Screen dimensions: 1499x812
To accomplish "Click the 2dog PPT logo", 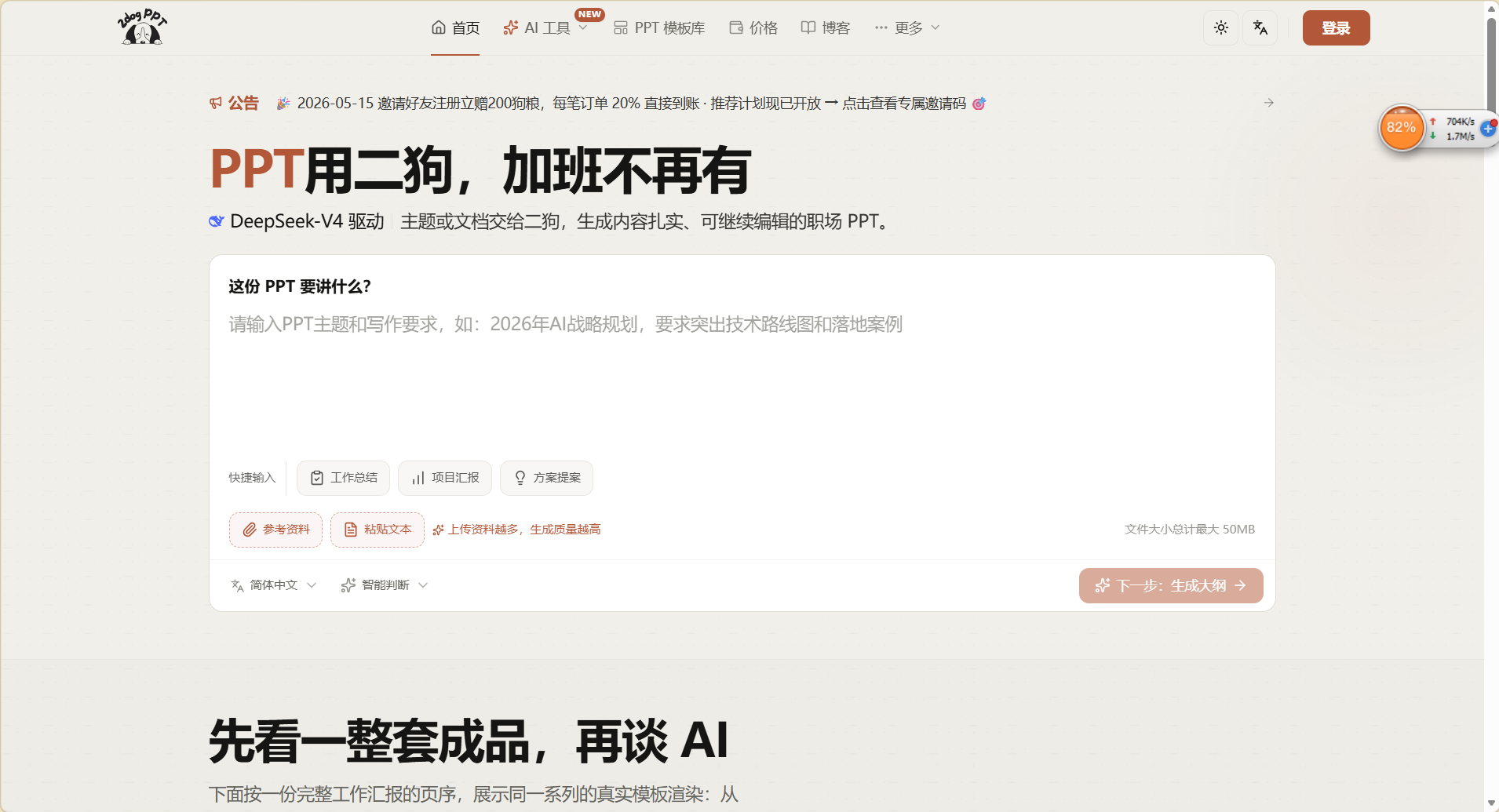I will click(x=142, y=27).
